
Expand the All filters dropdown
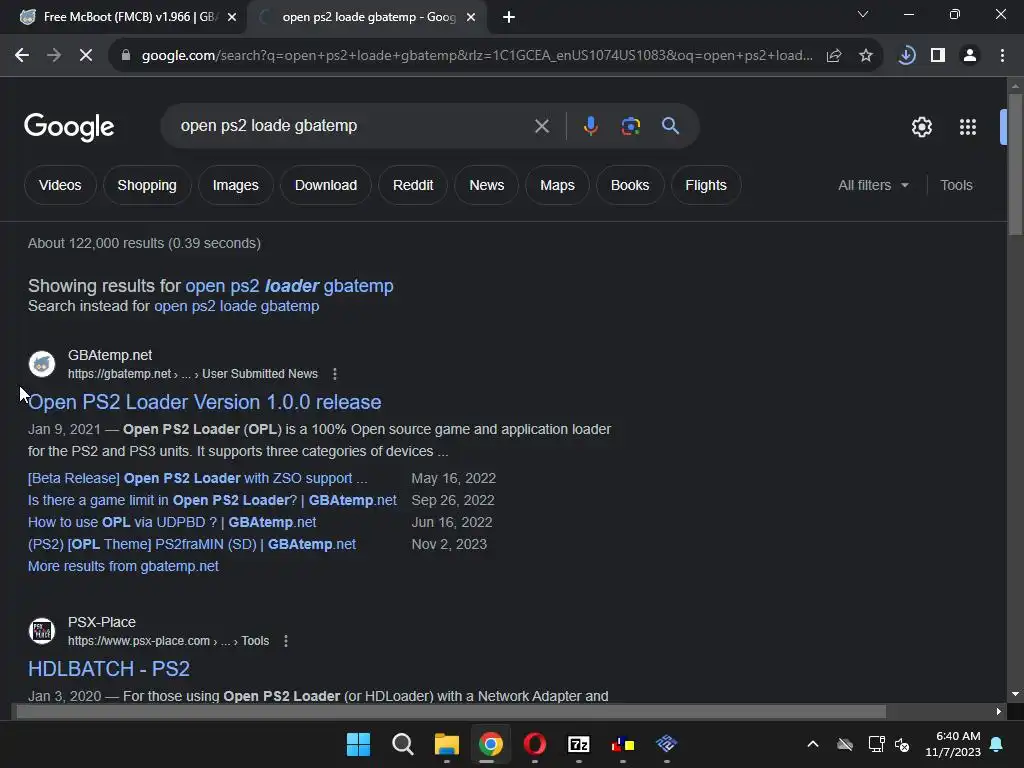click(873, 185)
